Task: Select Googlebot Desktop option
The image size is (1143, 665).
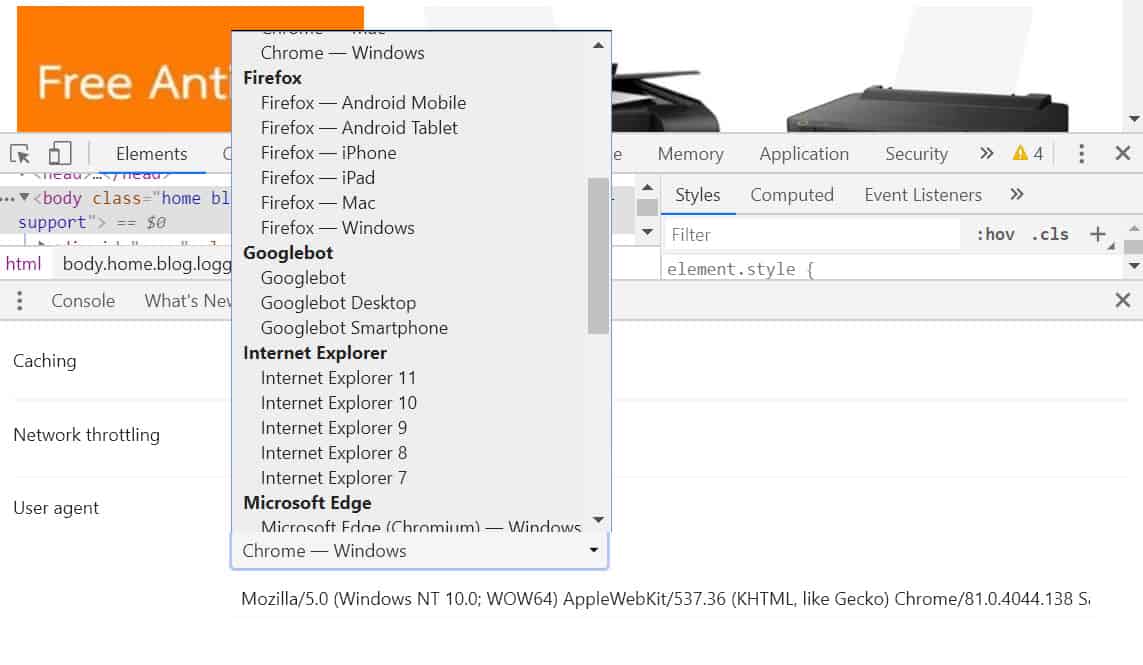Action: point(338,303)
